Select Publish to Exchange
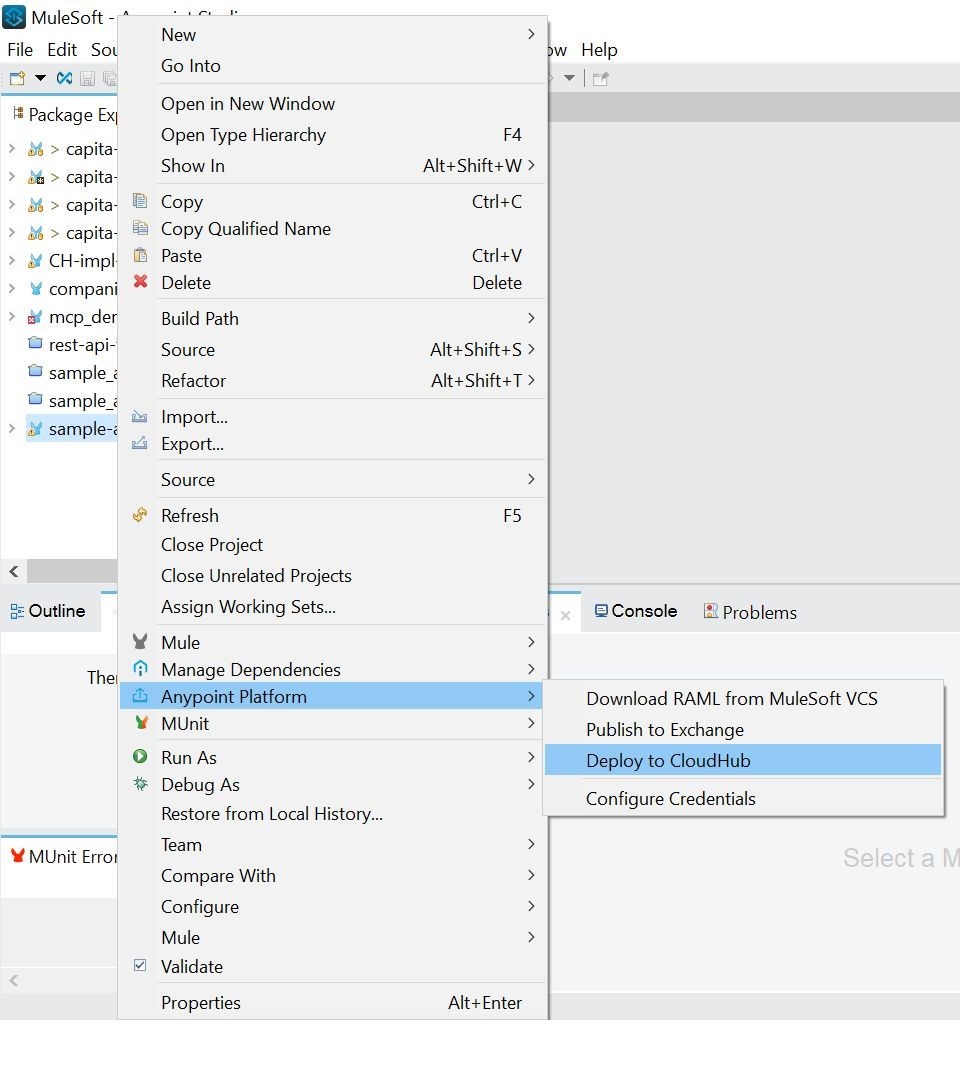The width and height of the screenshot is (974, 1080). [743, 729]
